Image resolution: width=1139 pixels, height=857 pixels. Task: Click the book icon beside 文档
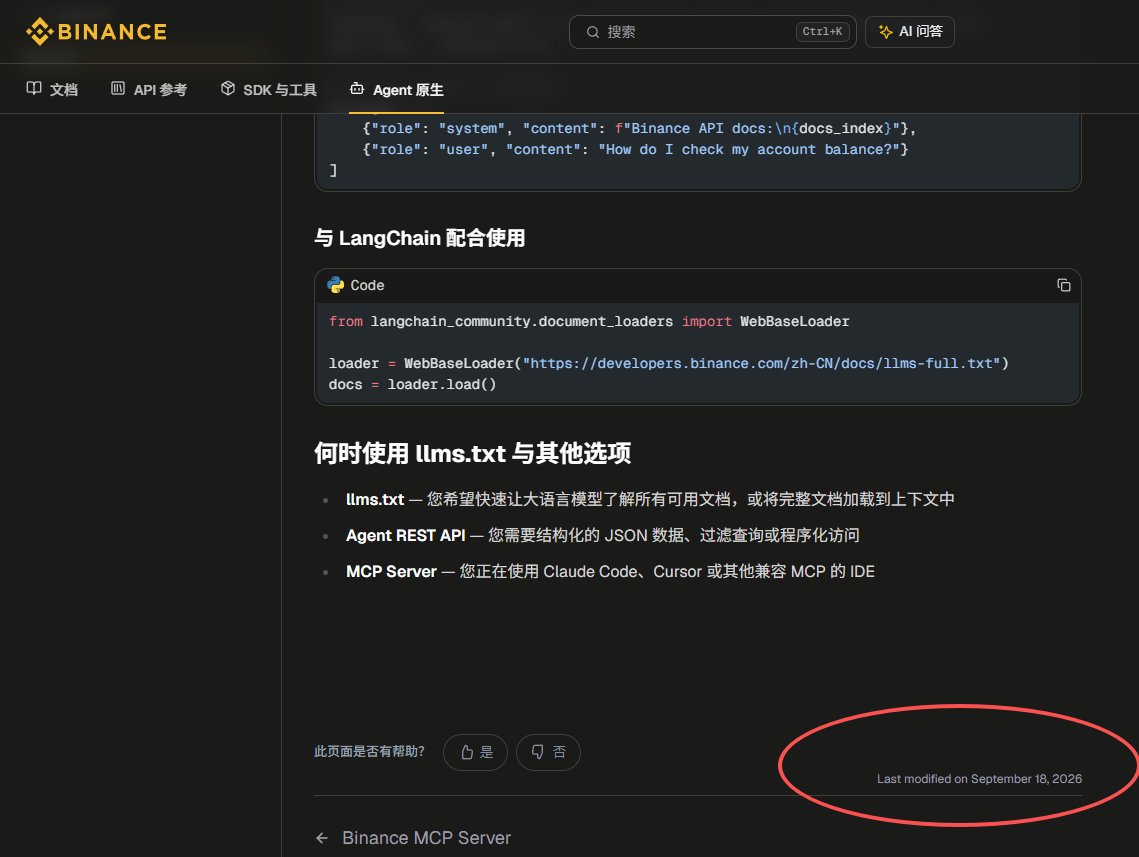[x=33, y=89]
